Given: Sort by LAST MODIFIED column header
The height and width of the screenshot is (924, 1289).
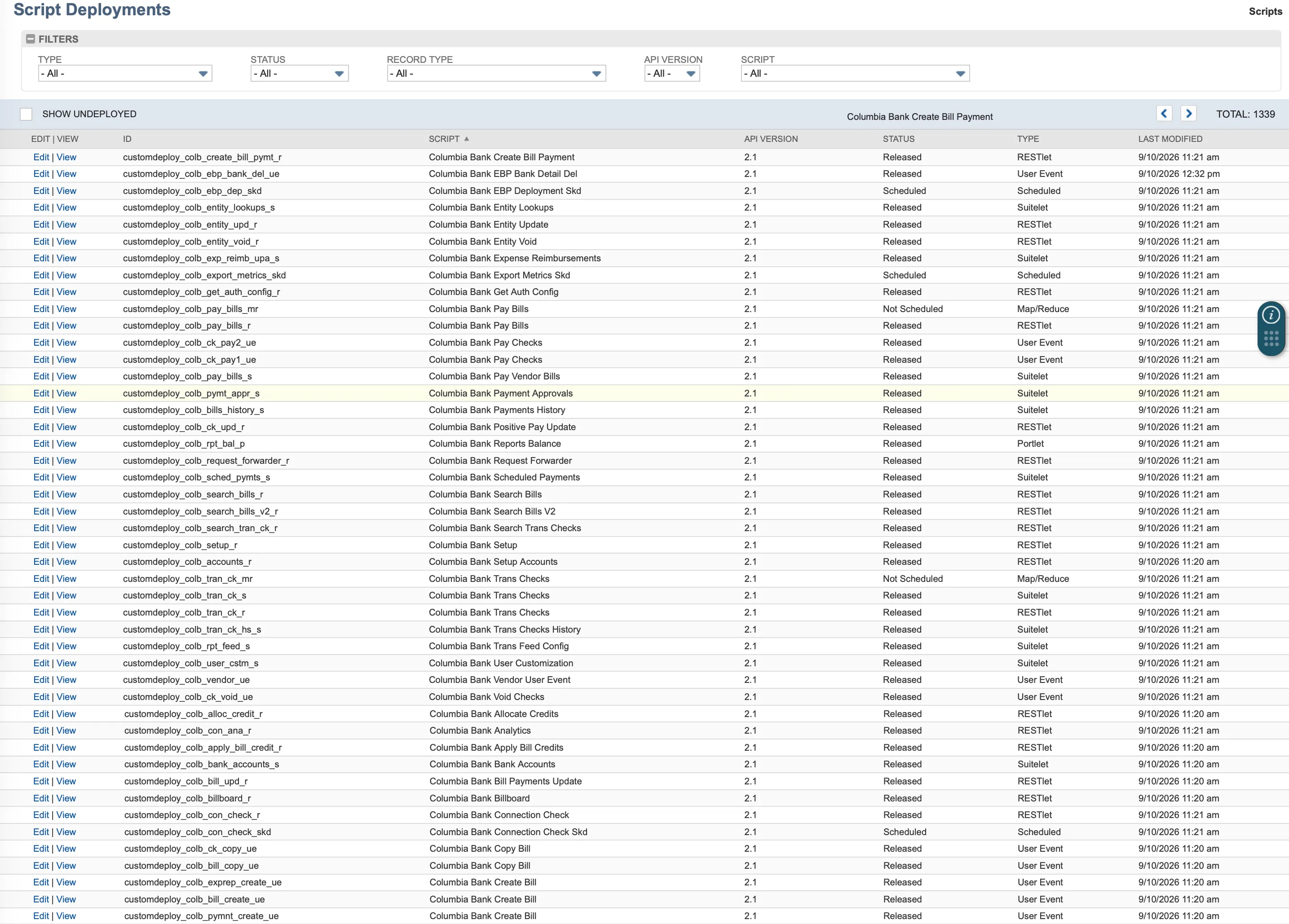Looking at the screenshot, I should (1170, 139).
